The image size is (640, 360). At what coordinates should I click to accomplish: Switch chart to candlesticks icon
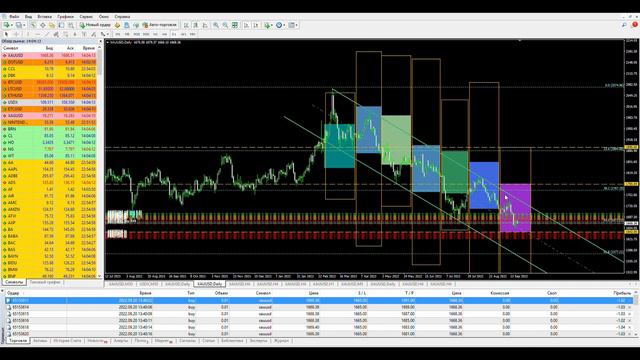coord(196,25)
